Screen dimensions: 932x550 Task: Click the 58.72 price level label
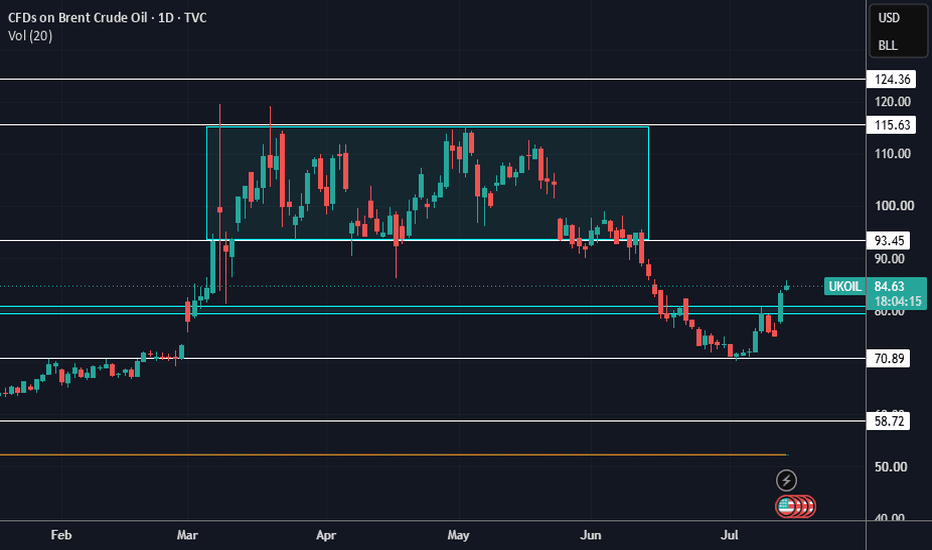pos(889,421)
